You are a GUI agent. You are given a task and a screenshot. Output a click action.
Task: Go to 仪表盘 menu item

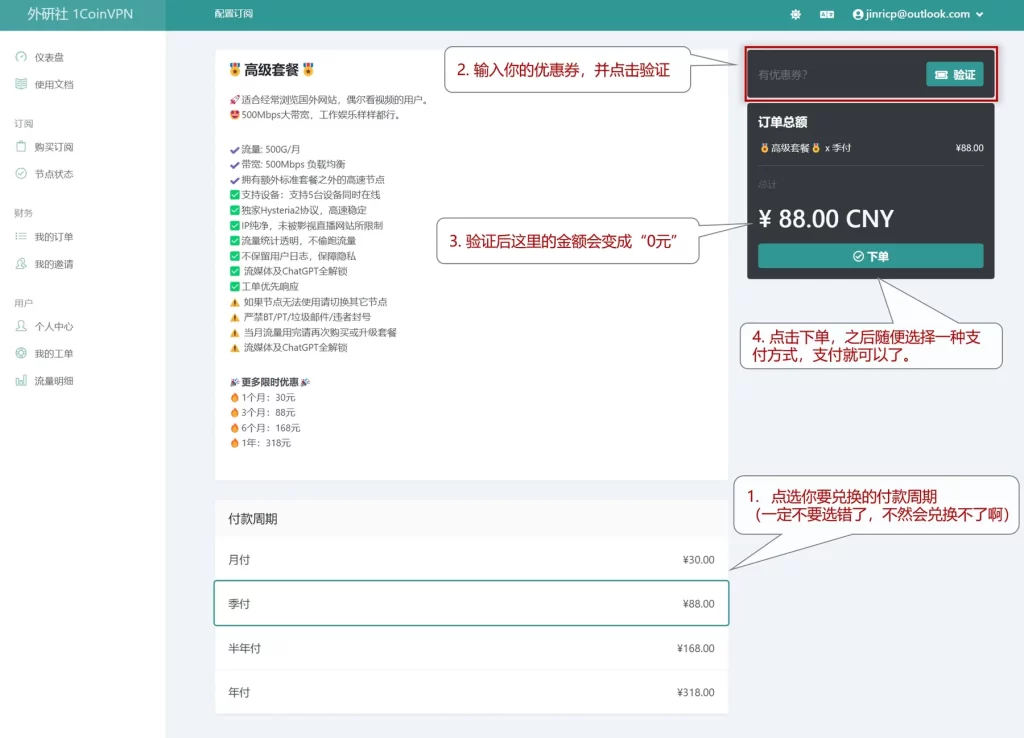[49, 57]
